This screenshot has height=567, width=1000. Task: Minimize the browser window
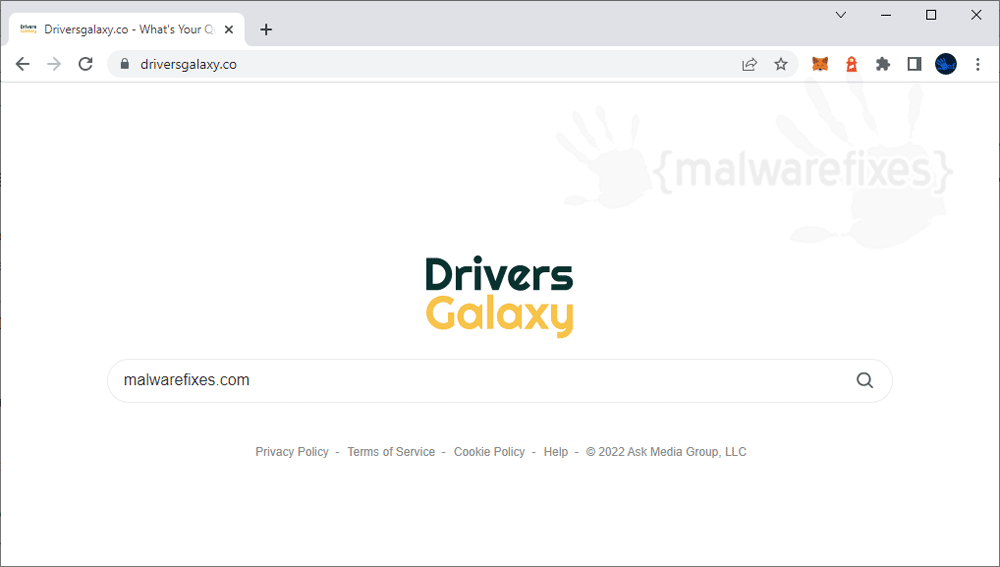pos(886,15)
